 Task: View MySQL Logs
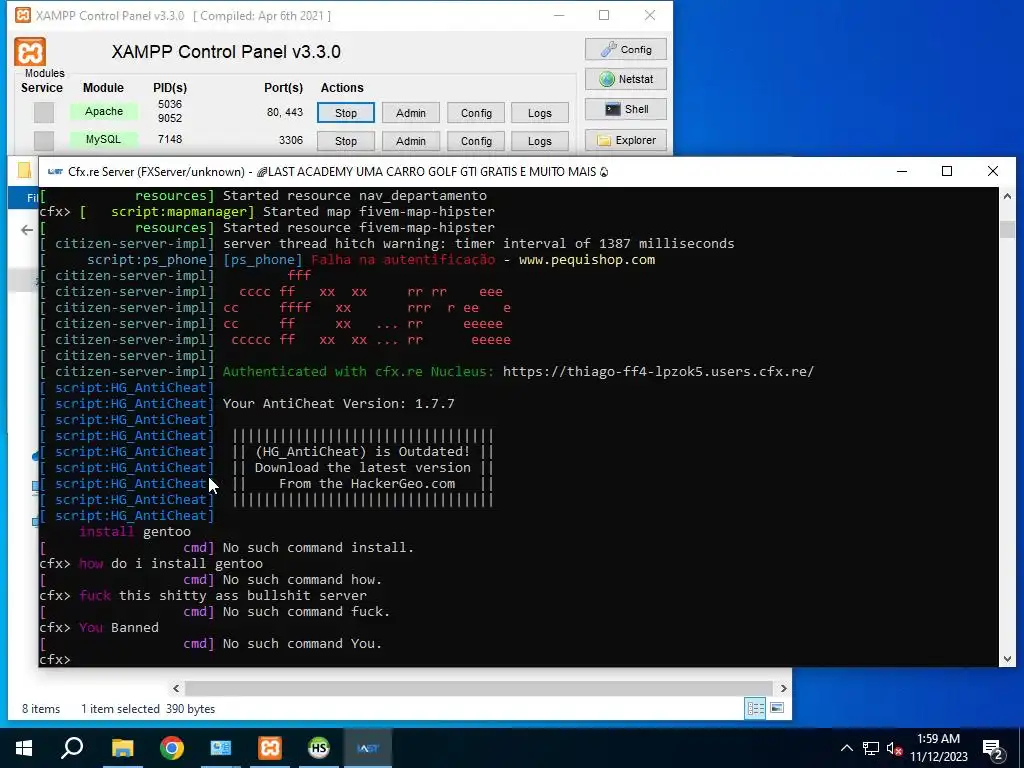[x=539, y=141]
